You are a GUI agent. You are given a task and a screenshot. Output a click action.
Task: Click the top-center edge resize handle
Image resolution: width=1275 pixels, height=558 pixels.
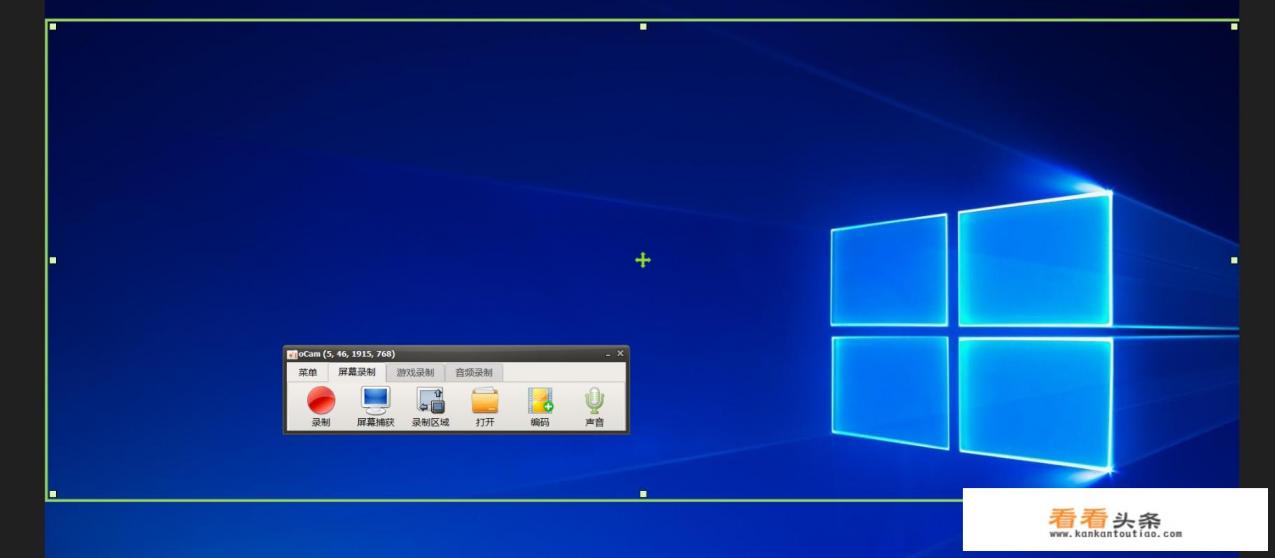point(643,27)
